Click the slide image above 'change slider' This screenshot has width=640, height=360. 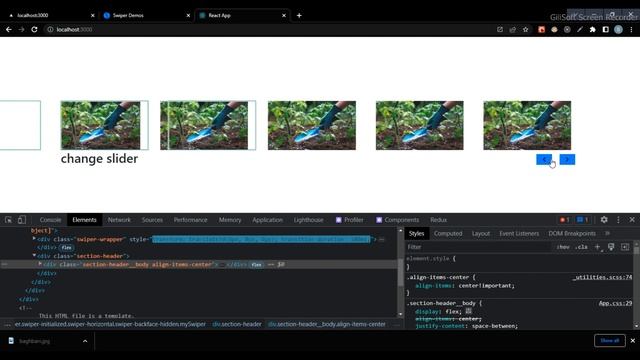101,125
